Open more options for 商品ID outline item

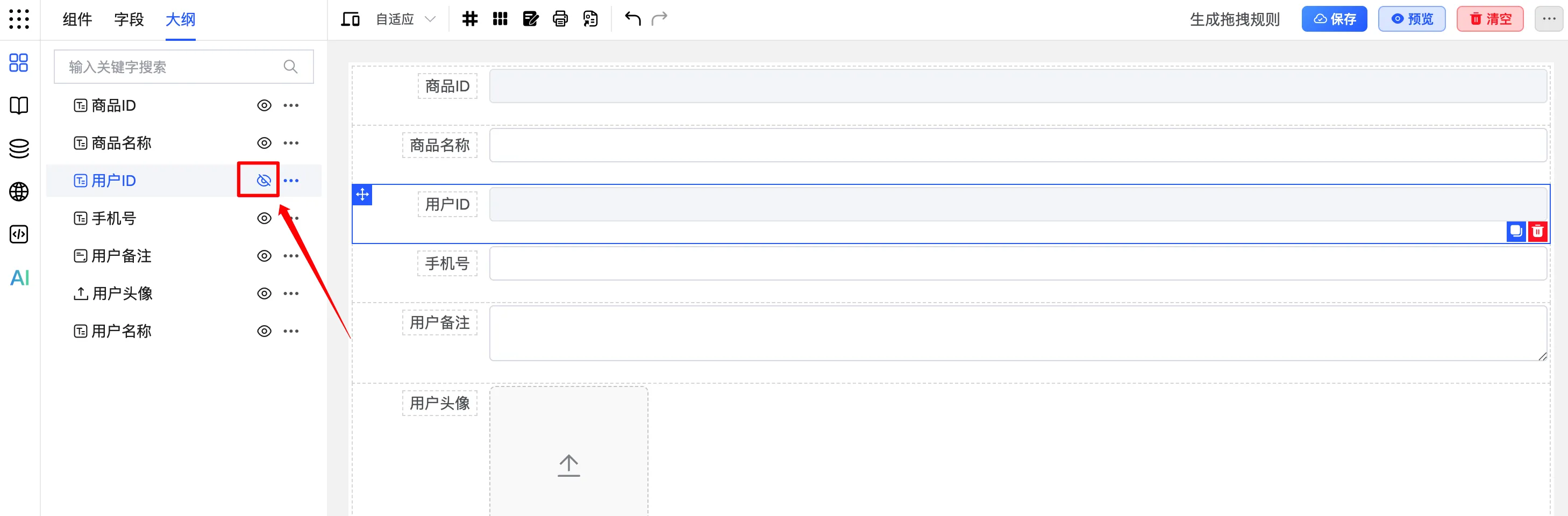pos(291,106)
